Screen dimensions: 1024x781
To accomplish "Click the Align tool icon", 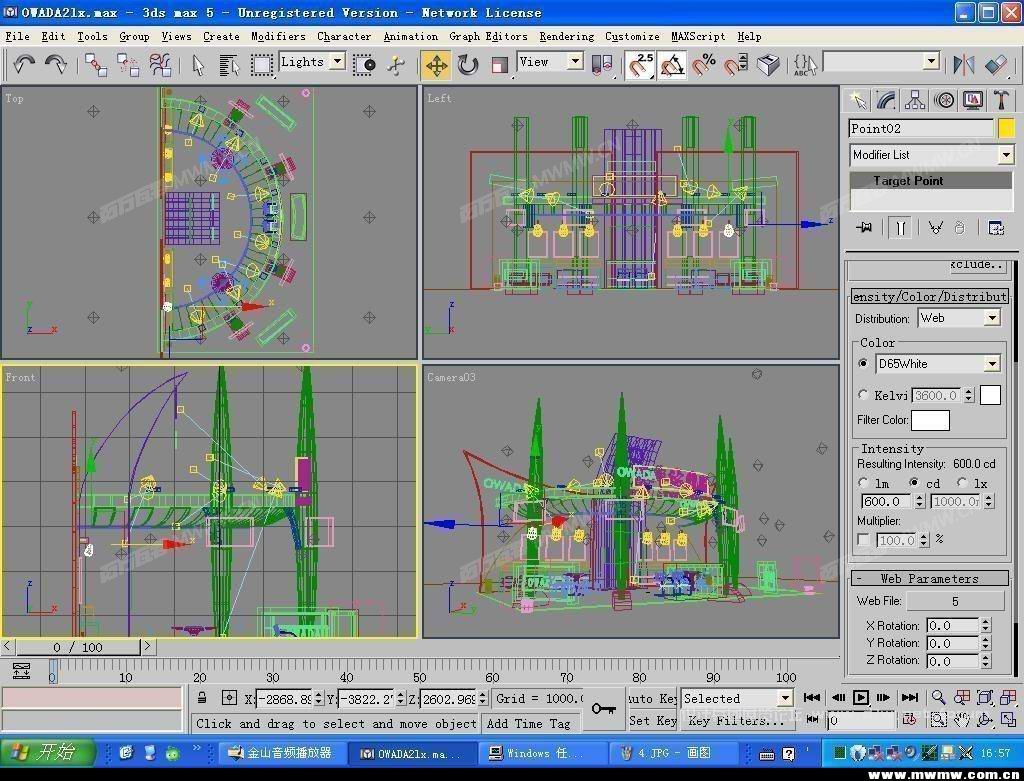I will coord(996,64).
